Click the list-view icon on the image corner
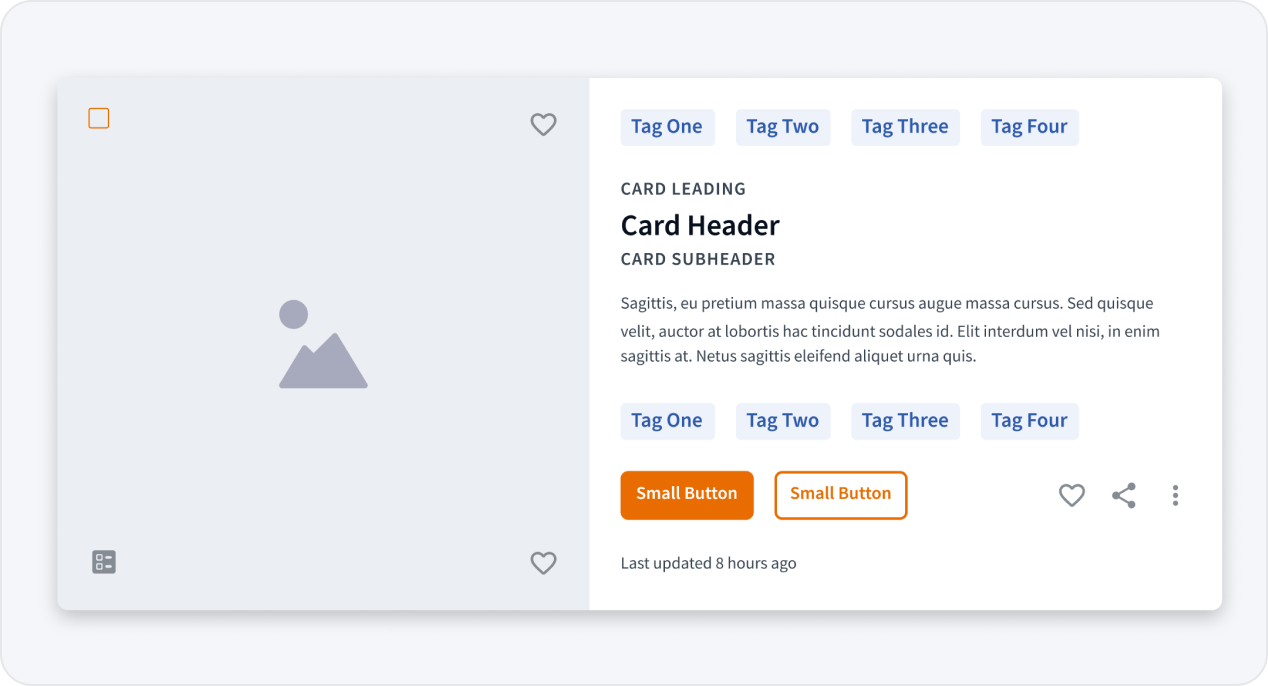This screenshot has height=686, width=1268. pyautogui.click(x=103, y=561)
